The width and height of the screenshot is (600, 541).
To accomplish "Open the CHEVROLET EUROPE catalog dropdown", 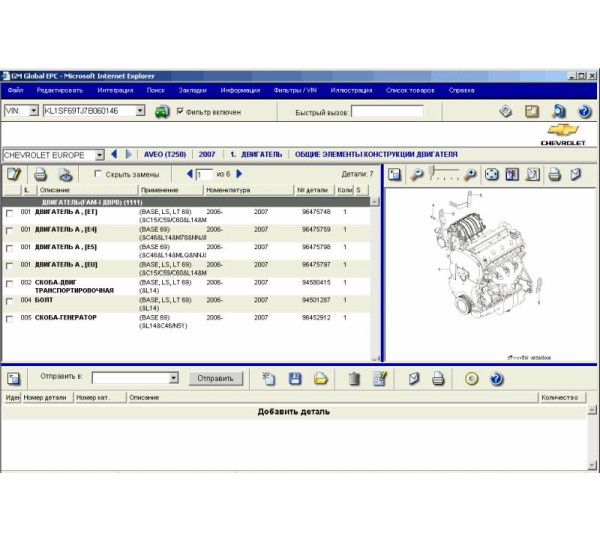I will click(x=99, y=155).
